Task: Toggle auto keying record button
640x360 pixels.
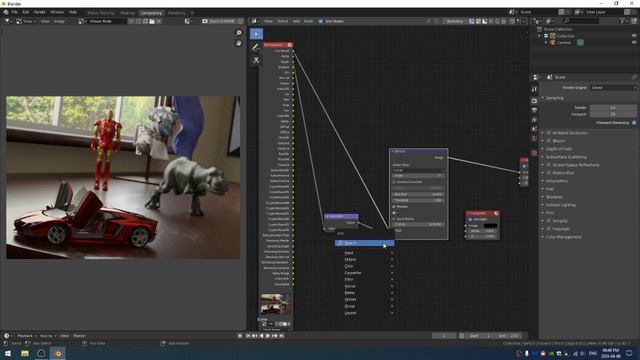Action: click(240, 336)
